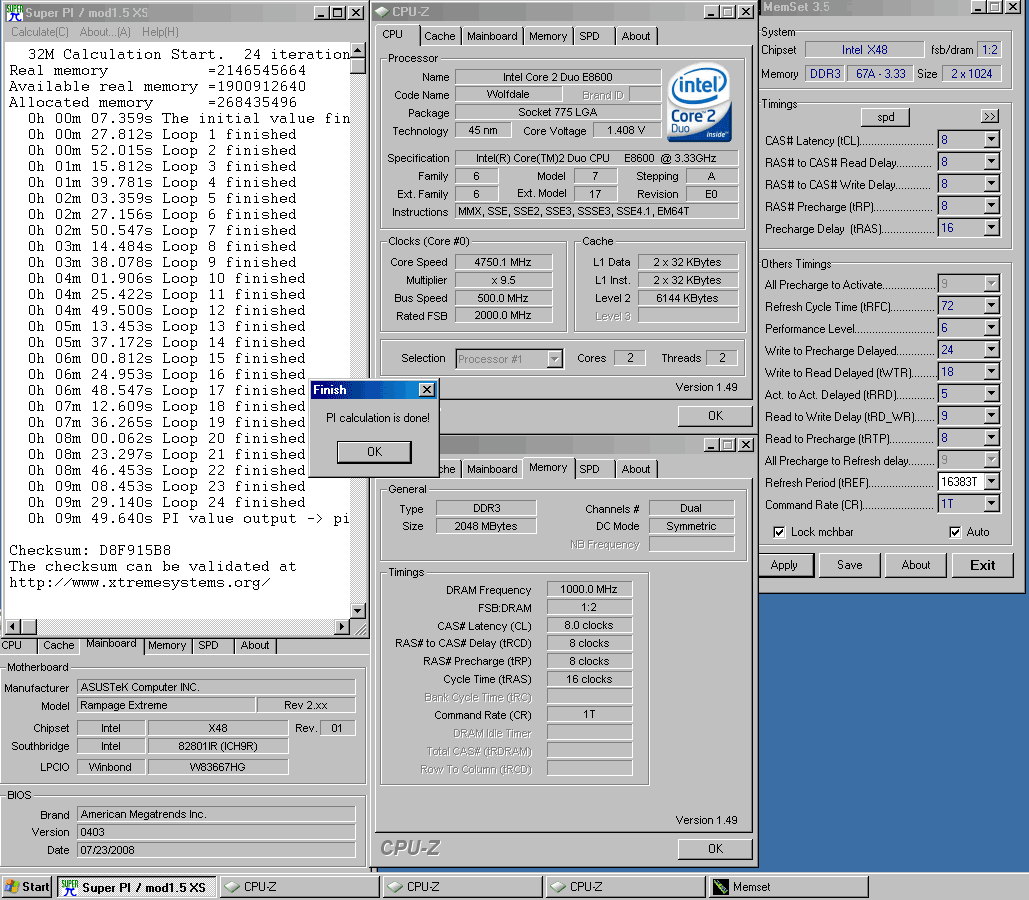Switch to Mainboard tab in top CPU-Z
Viewport: 1029px width, 900px height.
(x=492, y=36)
